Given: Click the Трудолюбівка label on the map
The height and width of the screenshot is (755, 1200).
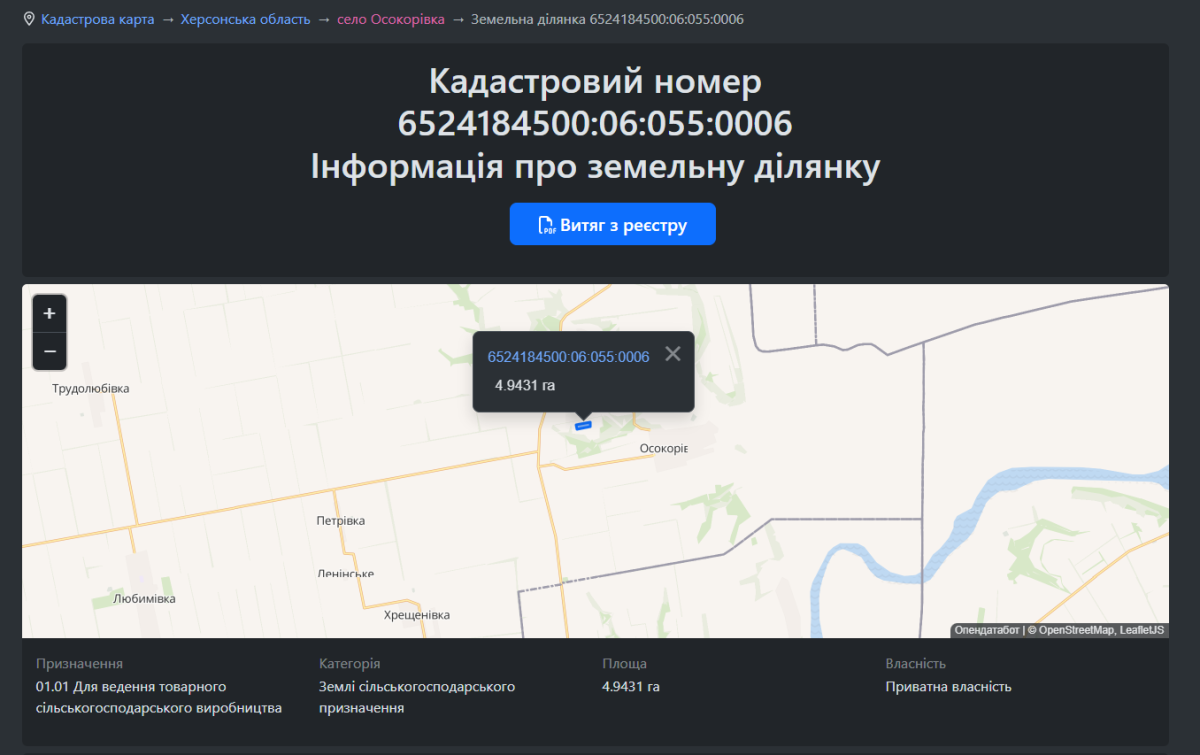Looking at the screenshot, I should pos(91,388).
